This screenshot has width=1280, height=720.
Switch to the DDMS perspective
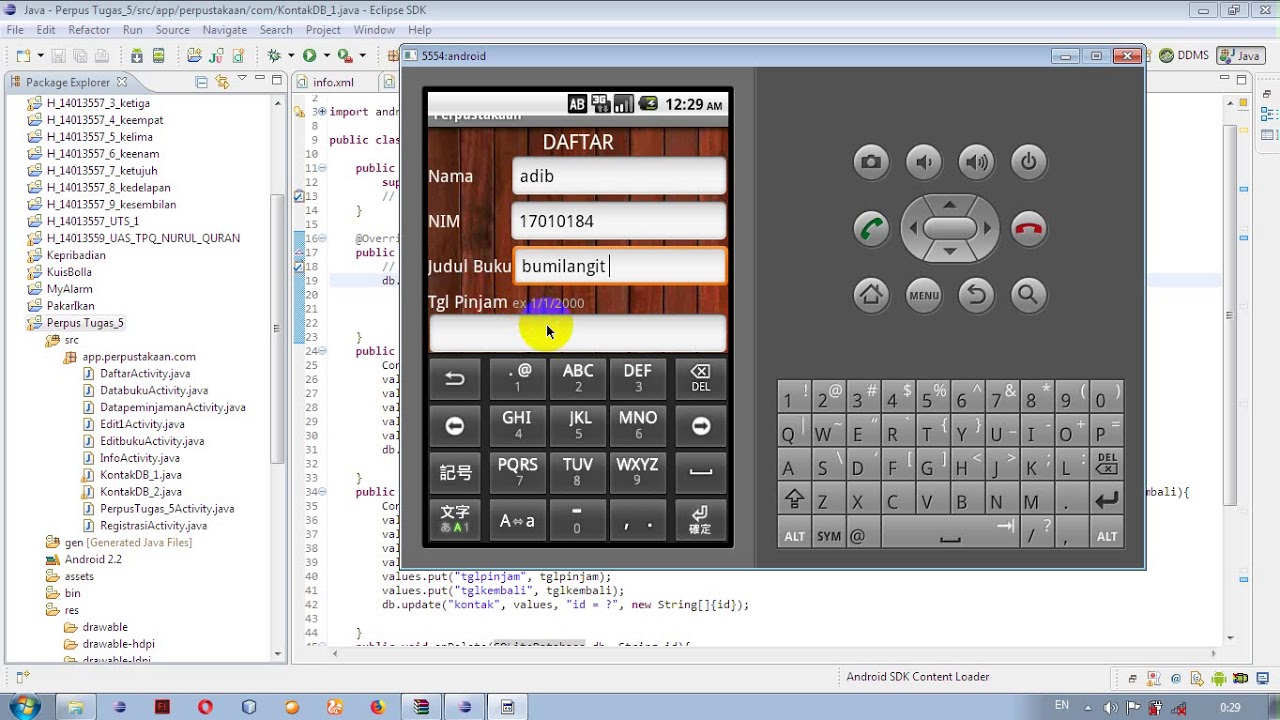(x=1185, y=56)
